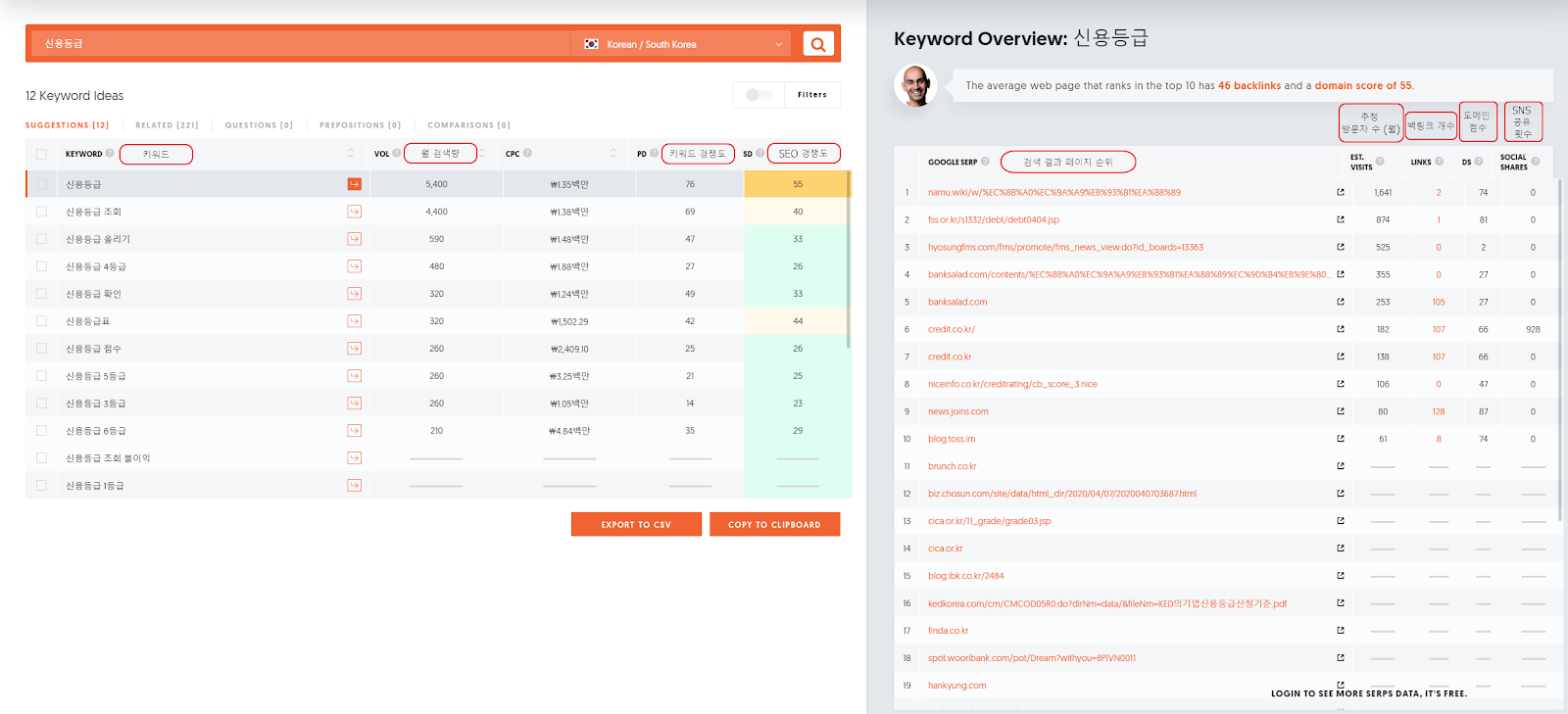Image resolution: width=1568 pixels, height=714 pixels.
Task: Open external link icon for namu.wiki result
Action: [x=1341, y=192]
